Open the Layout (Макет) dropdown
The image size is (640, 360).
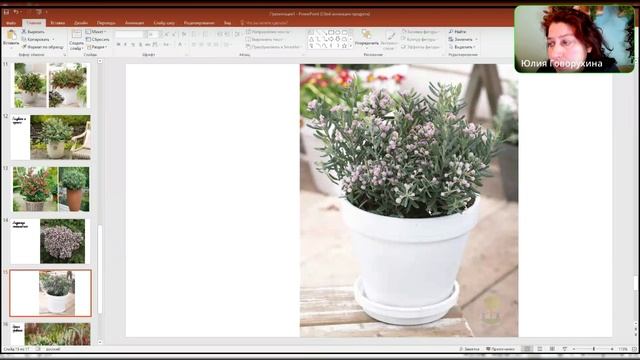(x=96, y=31)
